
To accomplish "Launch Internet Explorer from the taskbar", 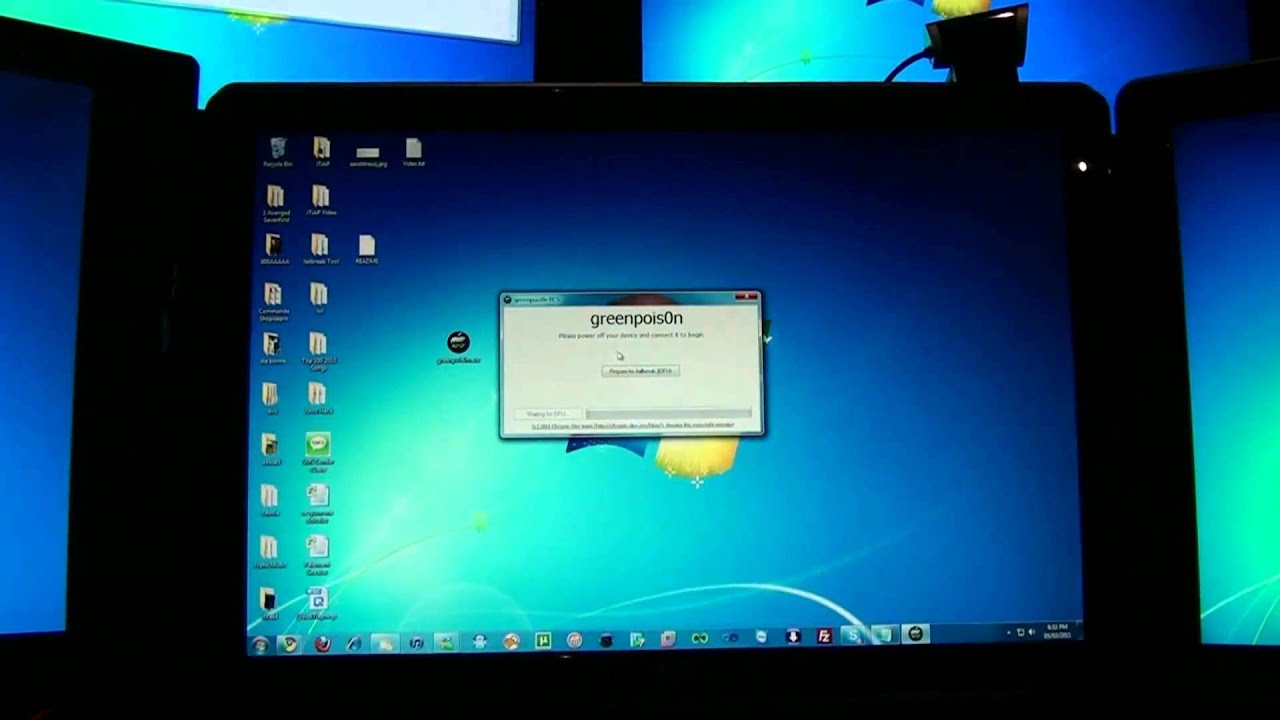I will (x=354, y=643).
